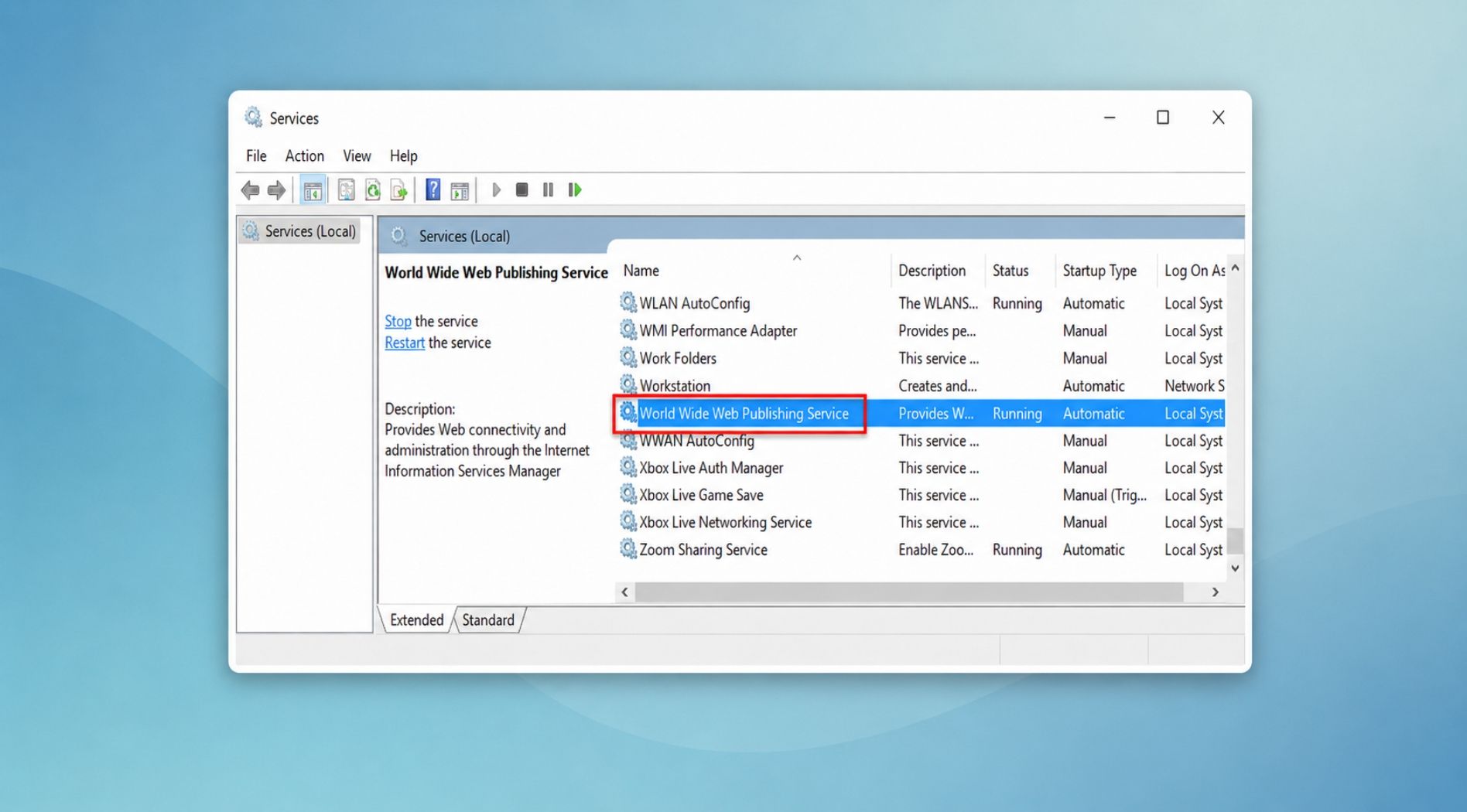Image resolution: width=1467 pixels, height=812 pixels.
Task: Click the Services title bar gear icon
Action: click(x=253, y=118)
